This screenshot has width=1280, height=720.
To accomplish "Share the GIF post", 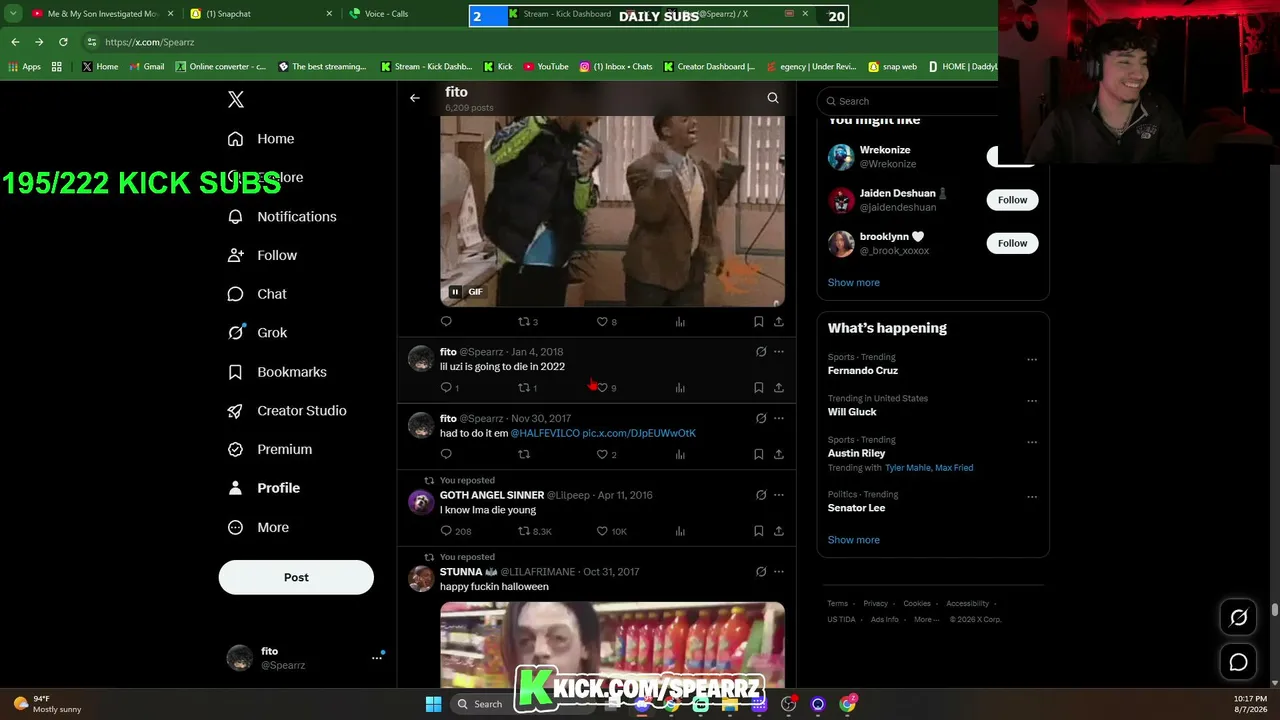I will [779, 322].
